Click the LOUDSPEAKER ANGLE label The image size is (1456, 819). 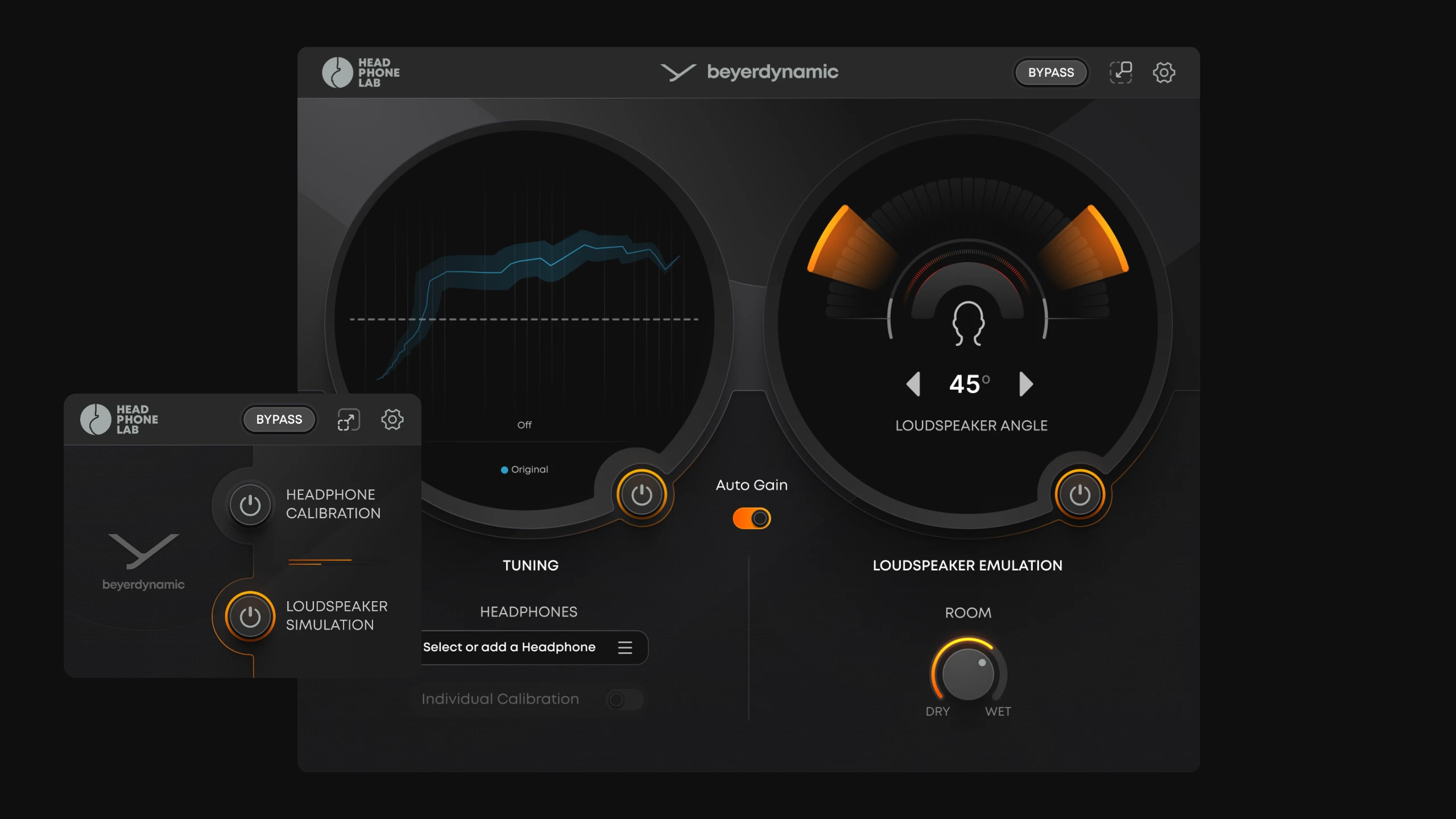pyautogui.click(x=971, y=426)
